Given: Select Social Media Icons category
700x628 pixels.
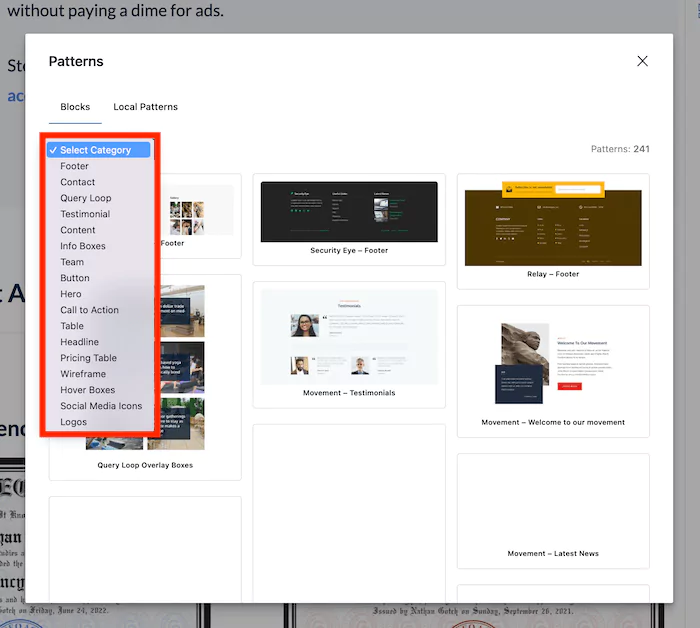Looking at the screenshot, I should [x=101, y=406].
